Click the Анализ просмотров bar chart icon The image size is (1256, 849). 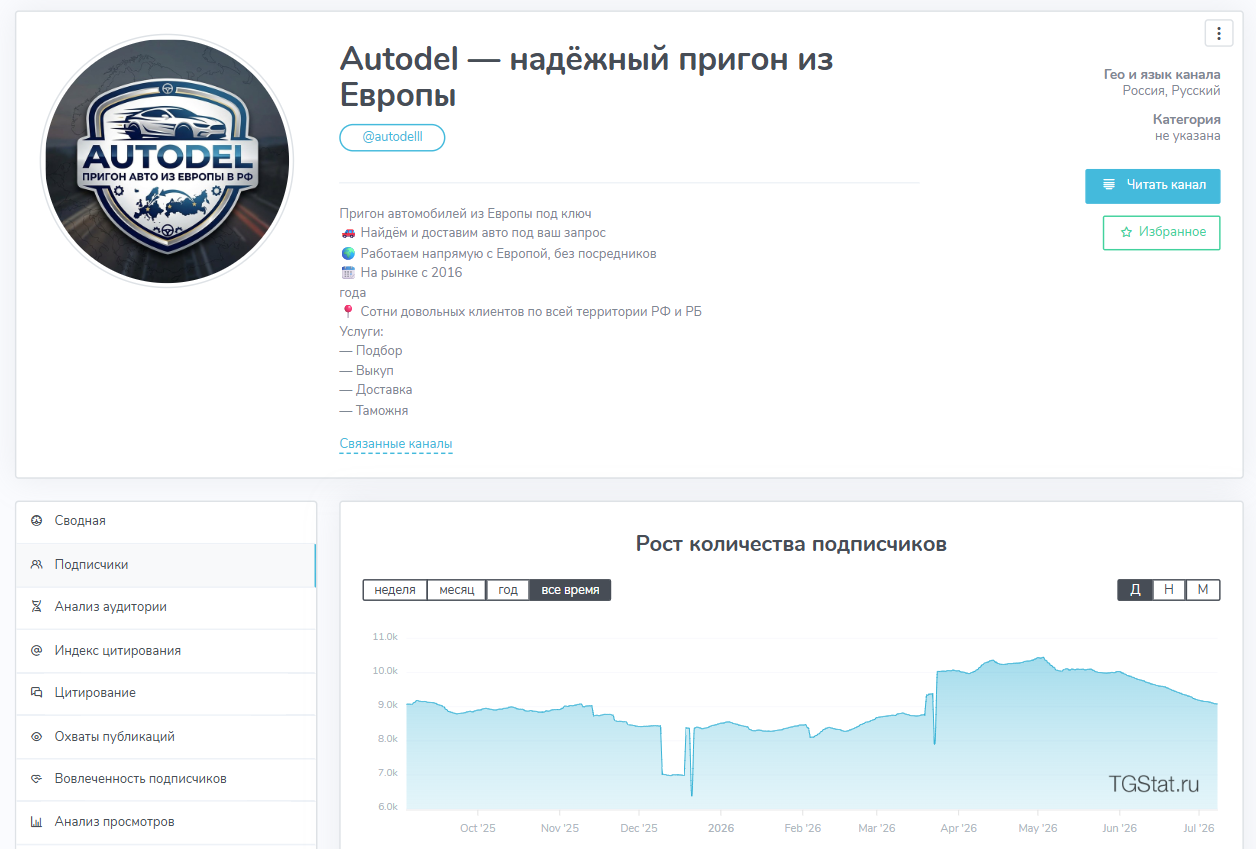[x=36, y=822]
